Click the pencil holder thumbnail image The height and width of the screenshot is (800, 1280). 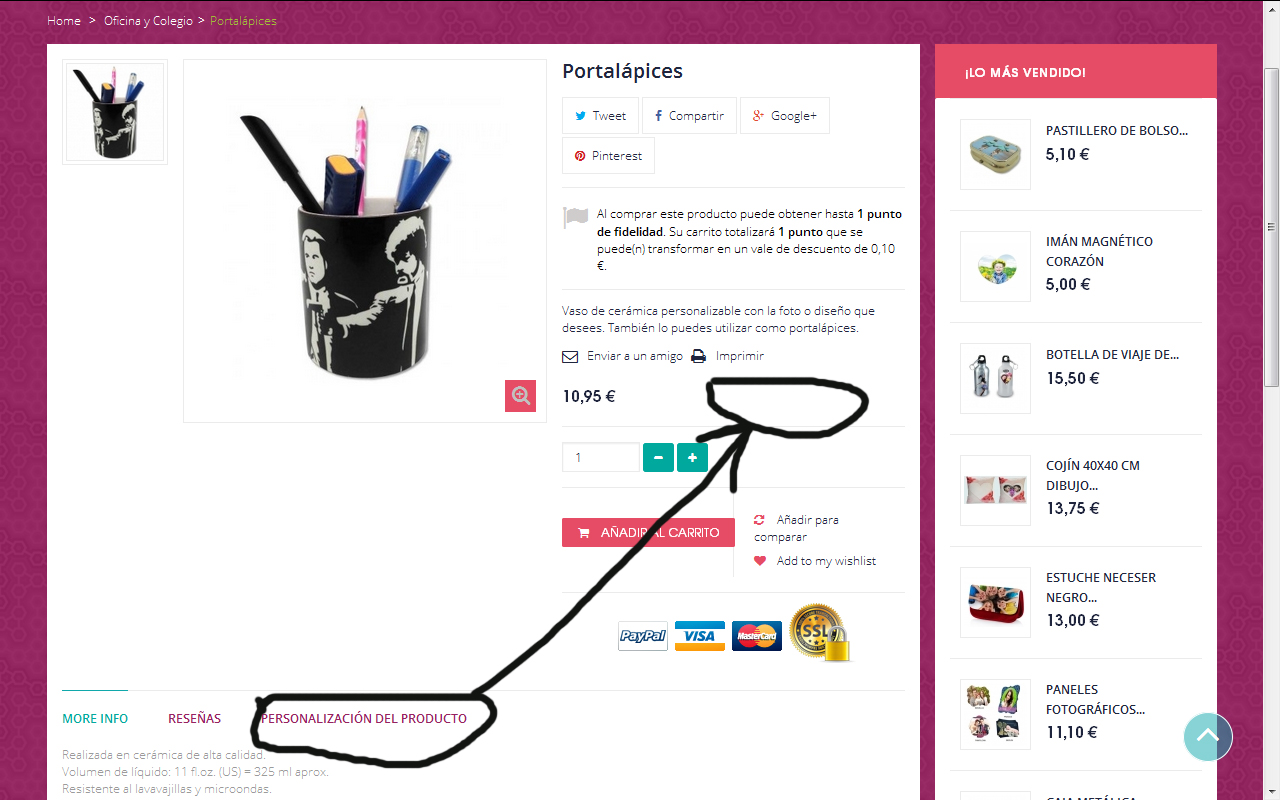coord(115,112)
